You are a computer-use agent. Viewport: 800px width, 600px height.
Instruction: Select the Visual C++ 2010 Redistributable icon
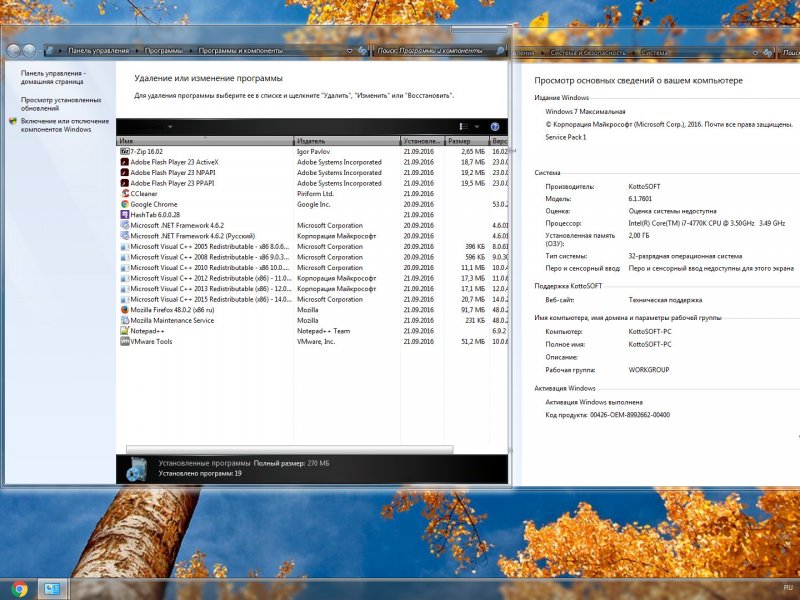124,267
